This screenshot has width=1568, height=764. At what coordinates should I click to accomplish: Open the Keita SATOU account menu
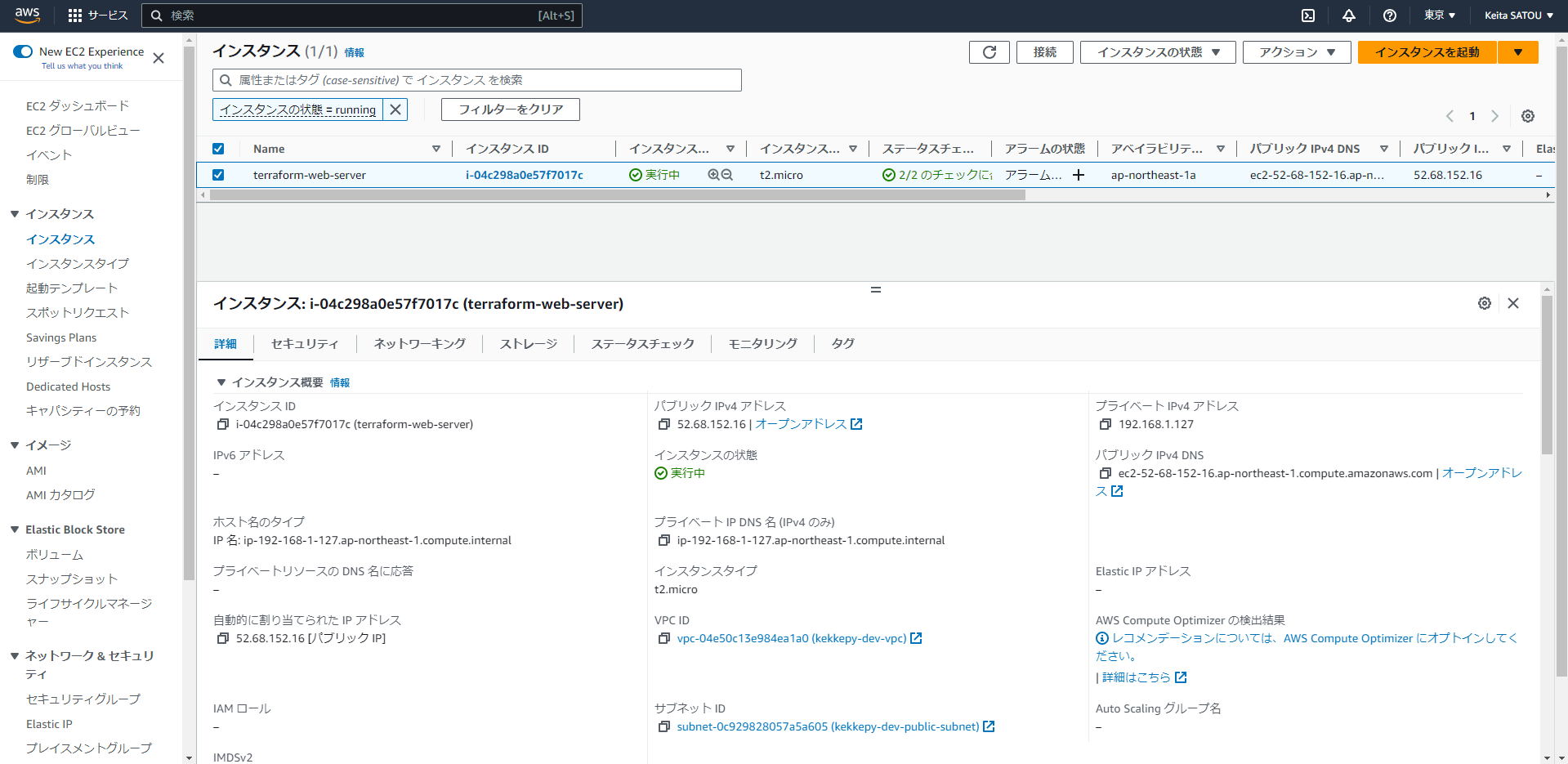click(x=1519, y=16)
